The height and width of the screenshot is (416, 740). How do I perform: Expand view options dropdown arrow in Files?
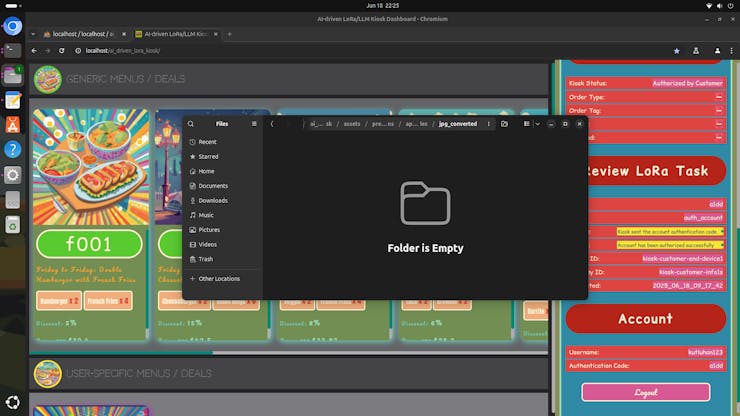[x=537, y=124]
